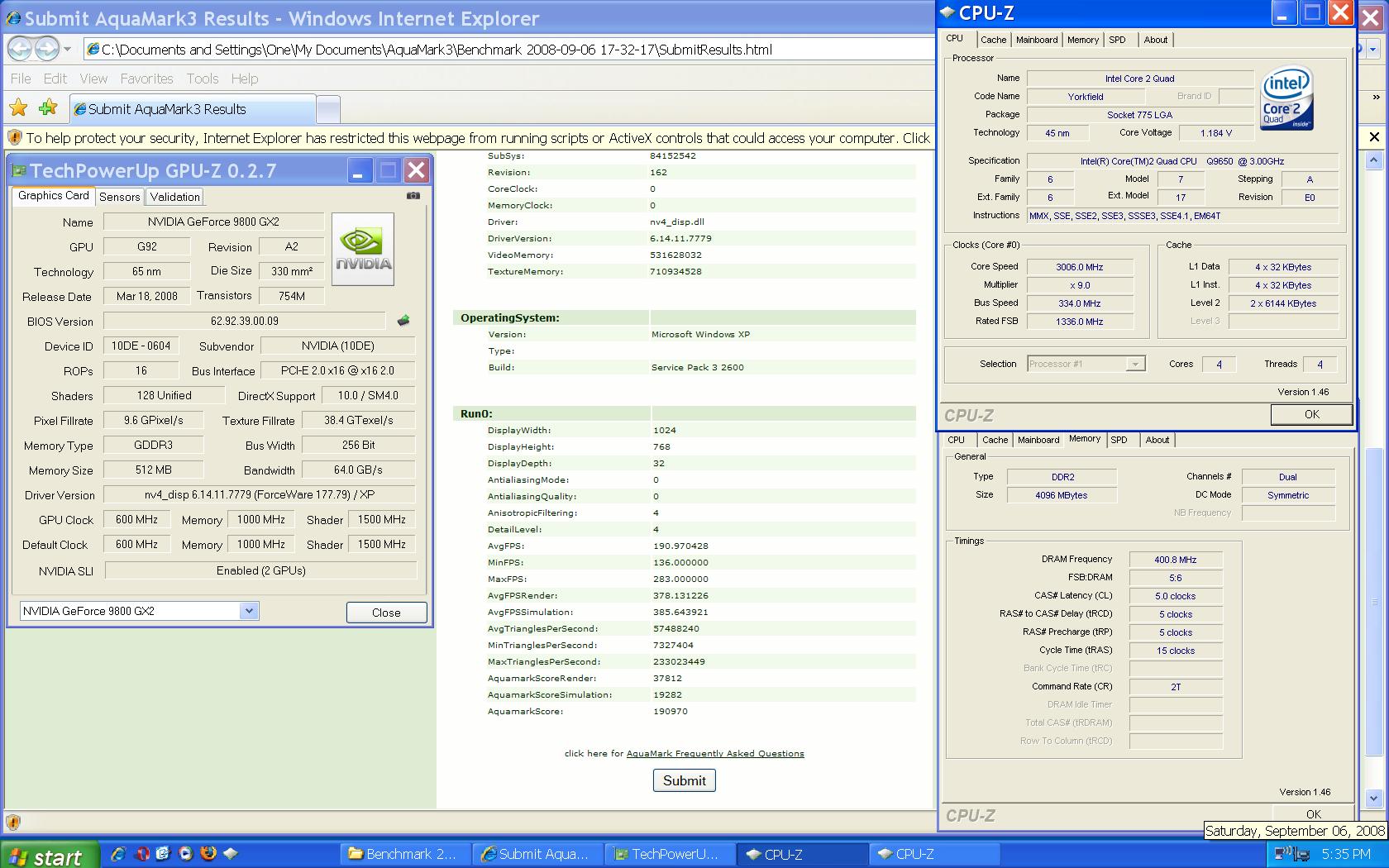Open the IE File menu

[21, 79]
